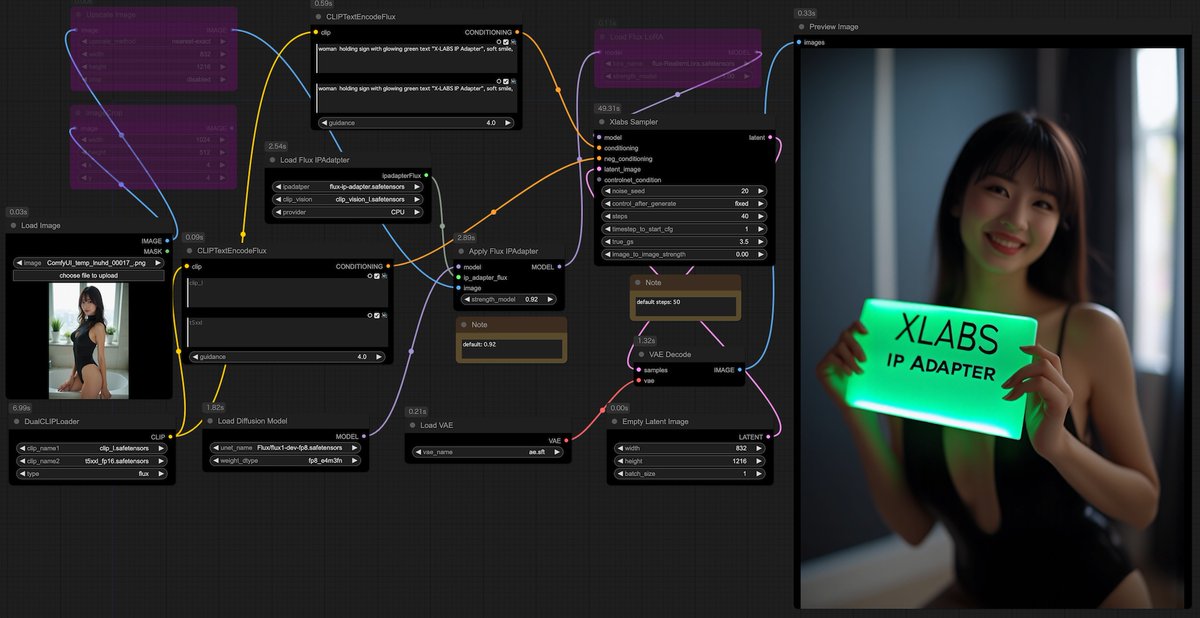Collapse the DualCLIPLoader node title dot
1200x618 pixels.
tap(16, 421)
